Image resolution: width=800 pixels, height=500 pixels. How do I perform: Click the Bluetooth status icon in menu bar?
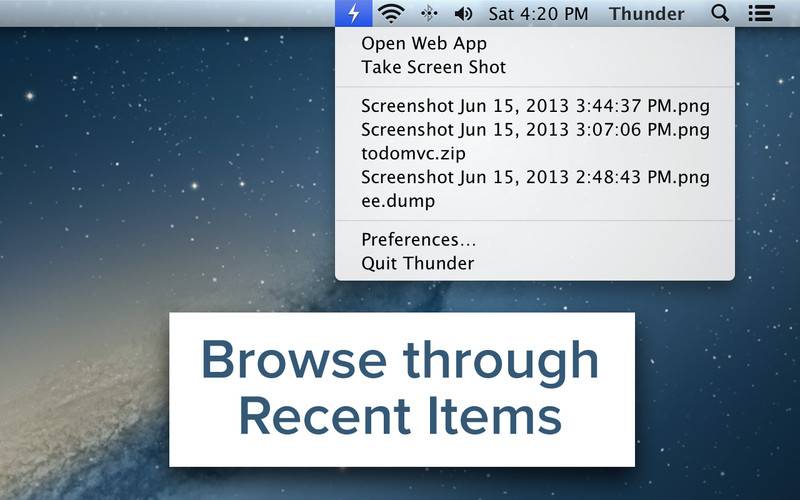pos(429,13)
